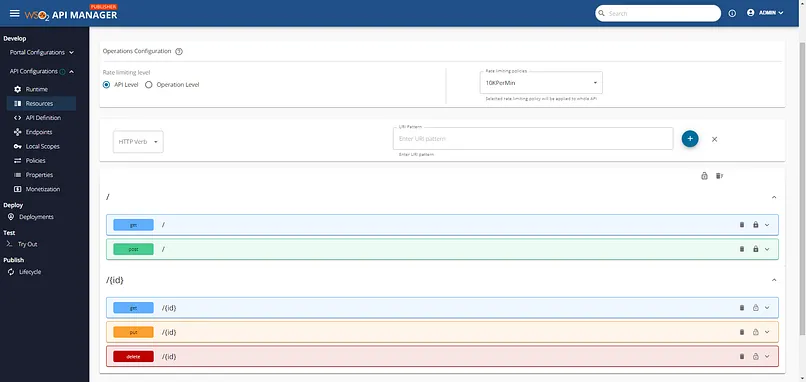Click the Lifecycle cycle icon
Screen dimensions: 806x382
click(x=11, y=271)
